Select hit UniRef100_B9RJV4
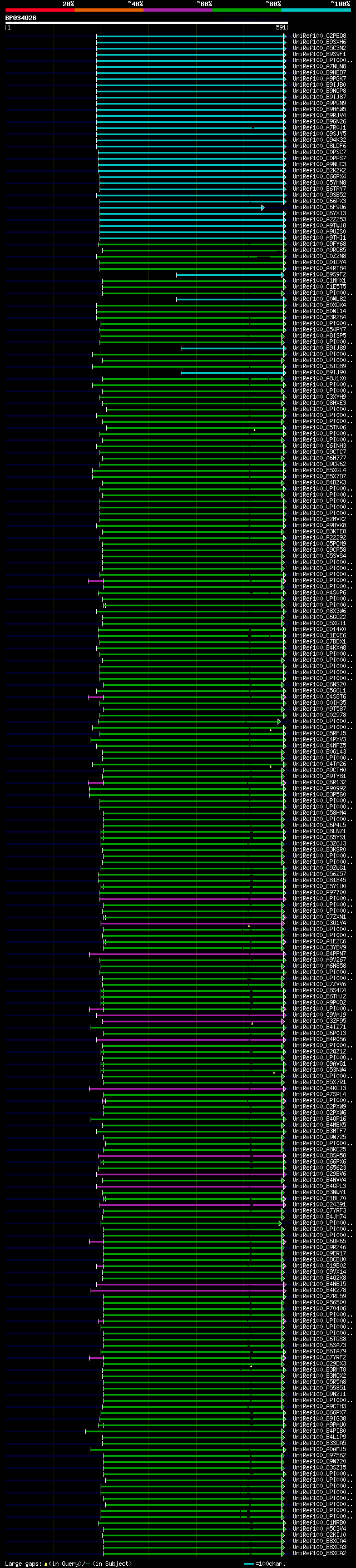356x1568 pixels. pyautogui.click(x=319, y=116)
